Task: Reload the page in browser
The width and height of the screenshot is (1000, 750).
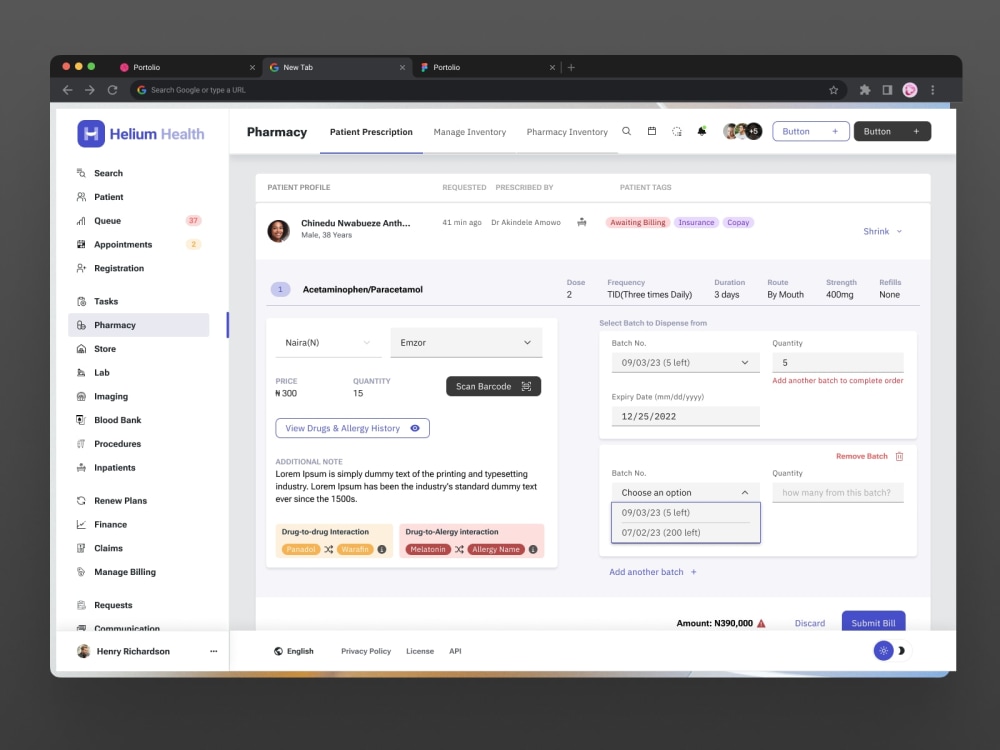Action: [x=112, y=90]
